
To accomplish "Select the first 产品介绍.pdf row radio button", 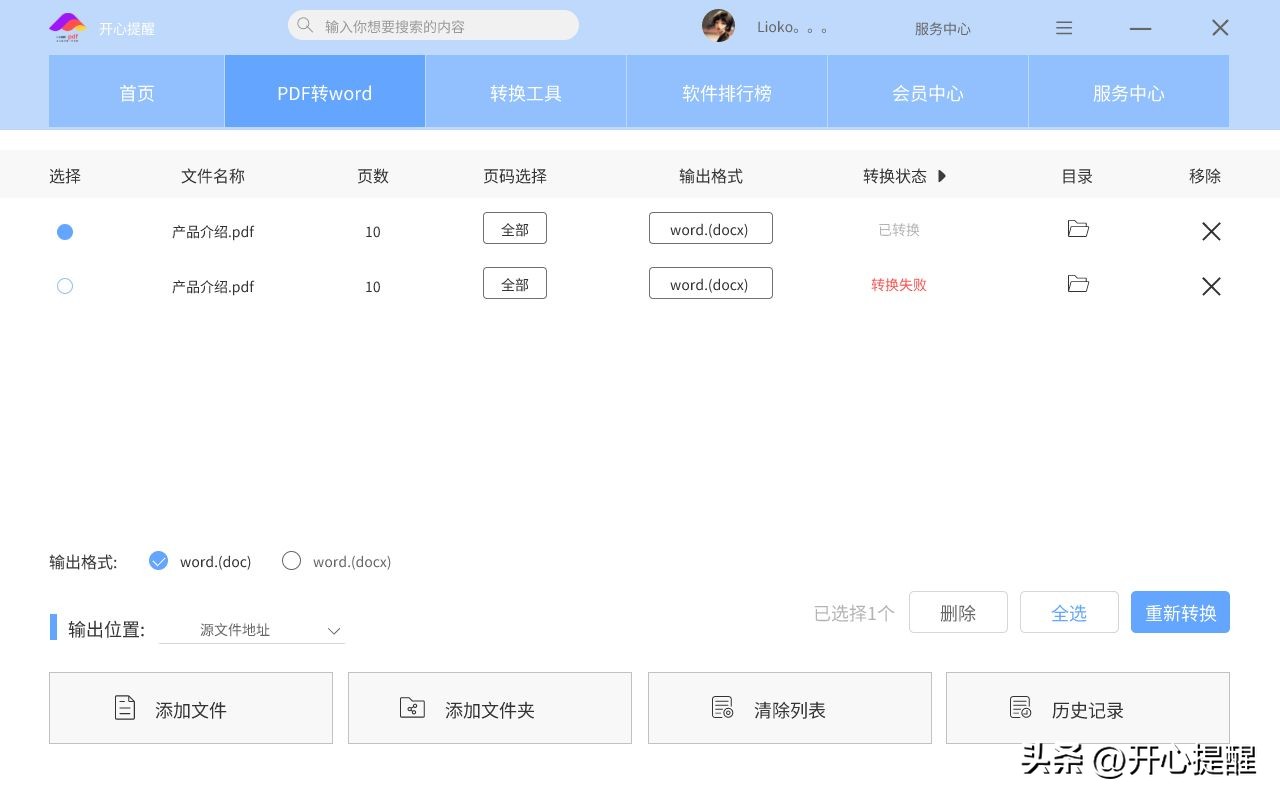I will tap(65, 231).
